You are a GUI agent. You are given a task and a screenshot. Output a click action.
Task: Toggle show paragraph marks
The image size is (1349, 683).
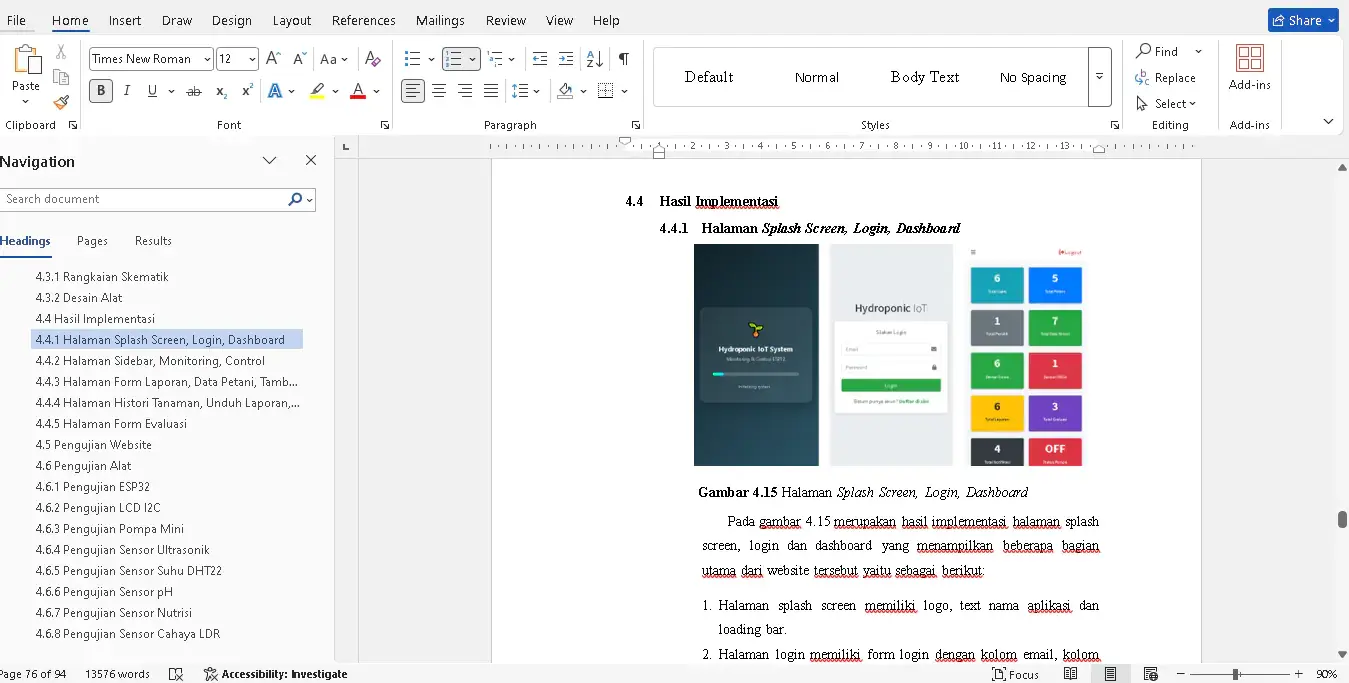pyautogui.click(x=623, y=59)
